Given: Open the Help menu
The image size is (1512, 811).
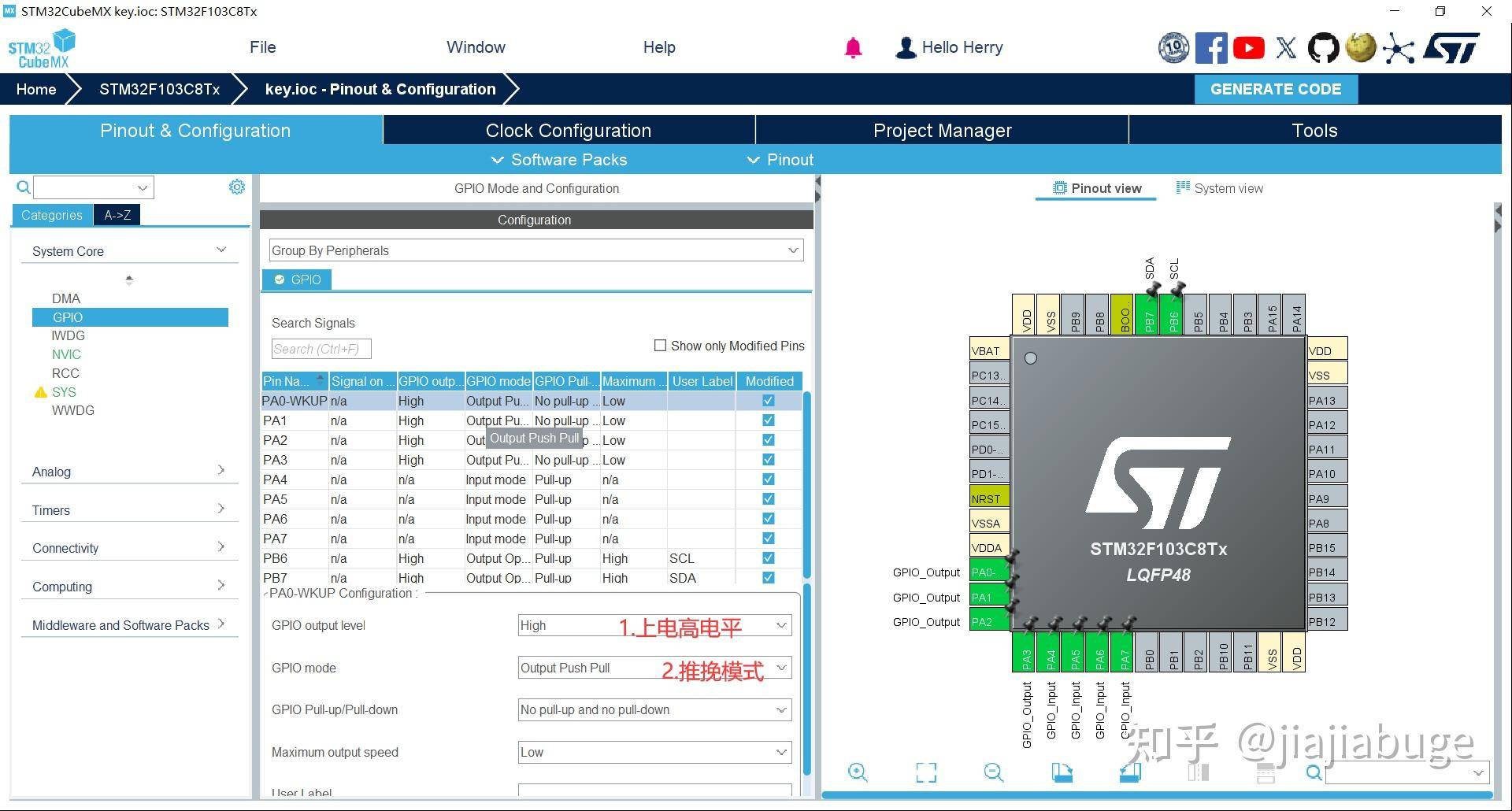Looking at the screenshot, I should (659, 47).
